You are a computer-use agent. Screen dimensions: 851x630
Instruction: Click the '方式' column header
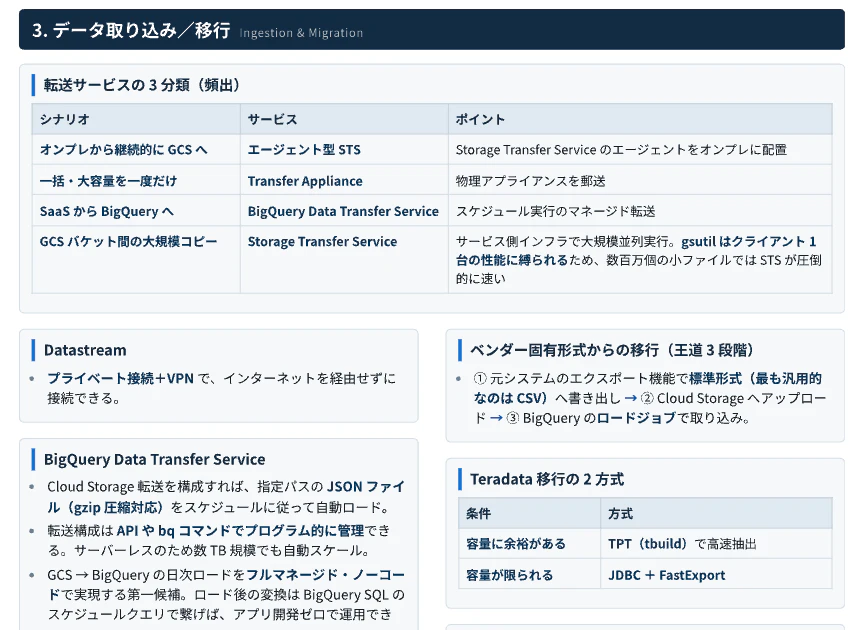716,513
